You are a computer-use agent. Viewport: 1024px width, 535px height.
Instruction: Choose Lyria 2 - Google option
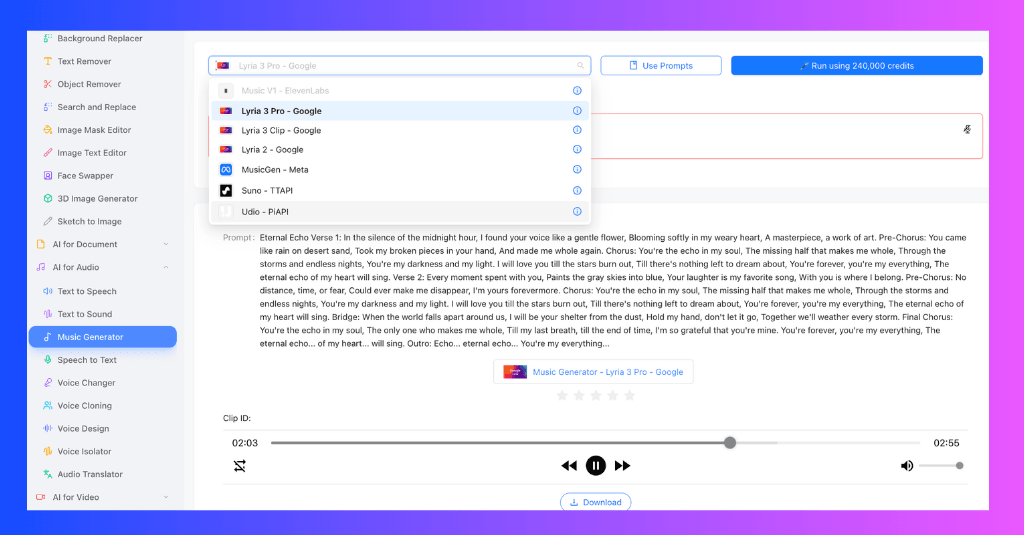click(x=400, y=150)
